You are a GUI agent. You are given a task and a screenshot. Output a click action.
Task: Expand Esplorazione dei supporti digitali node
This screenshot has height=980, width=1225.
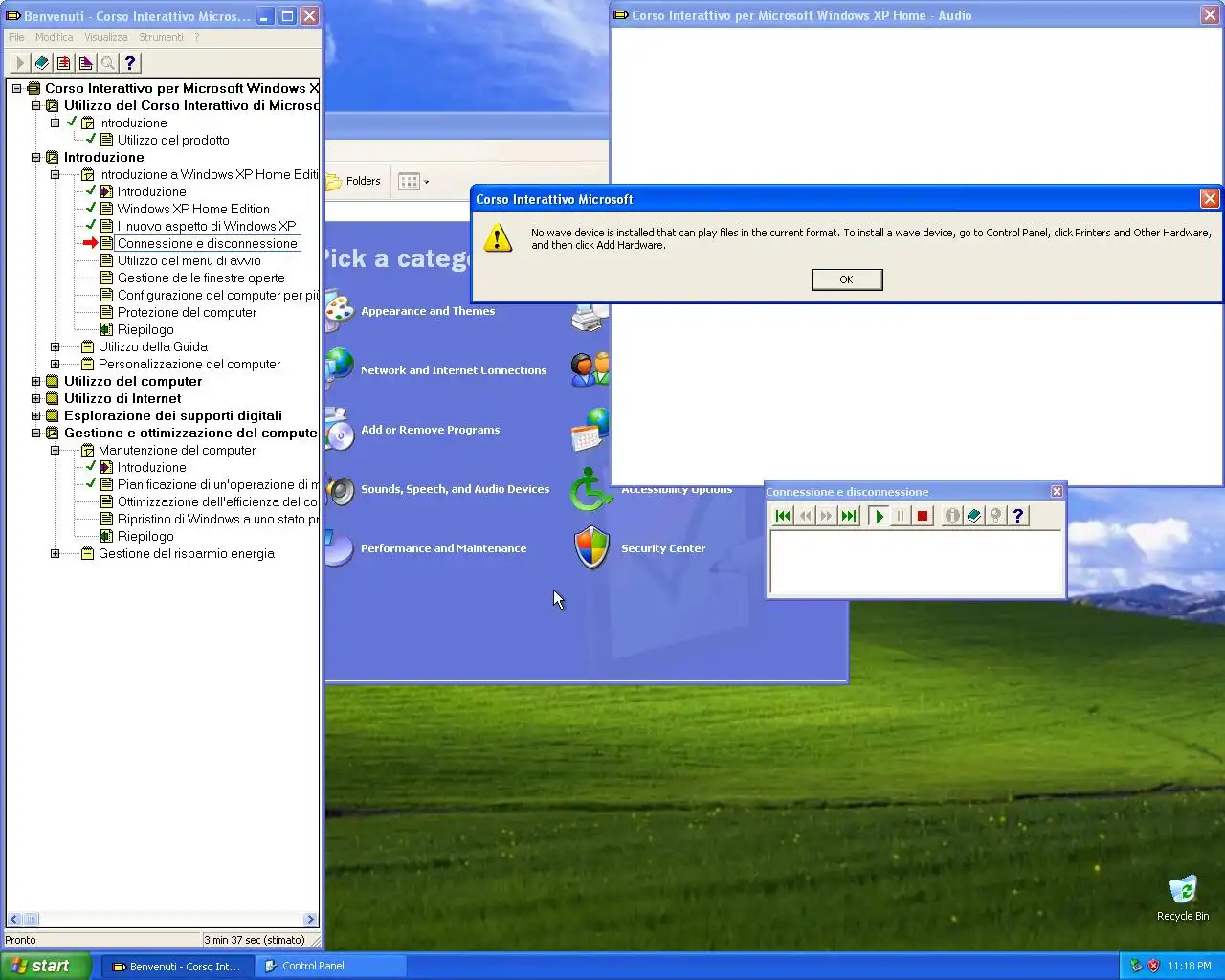click(x=35, y=415)
